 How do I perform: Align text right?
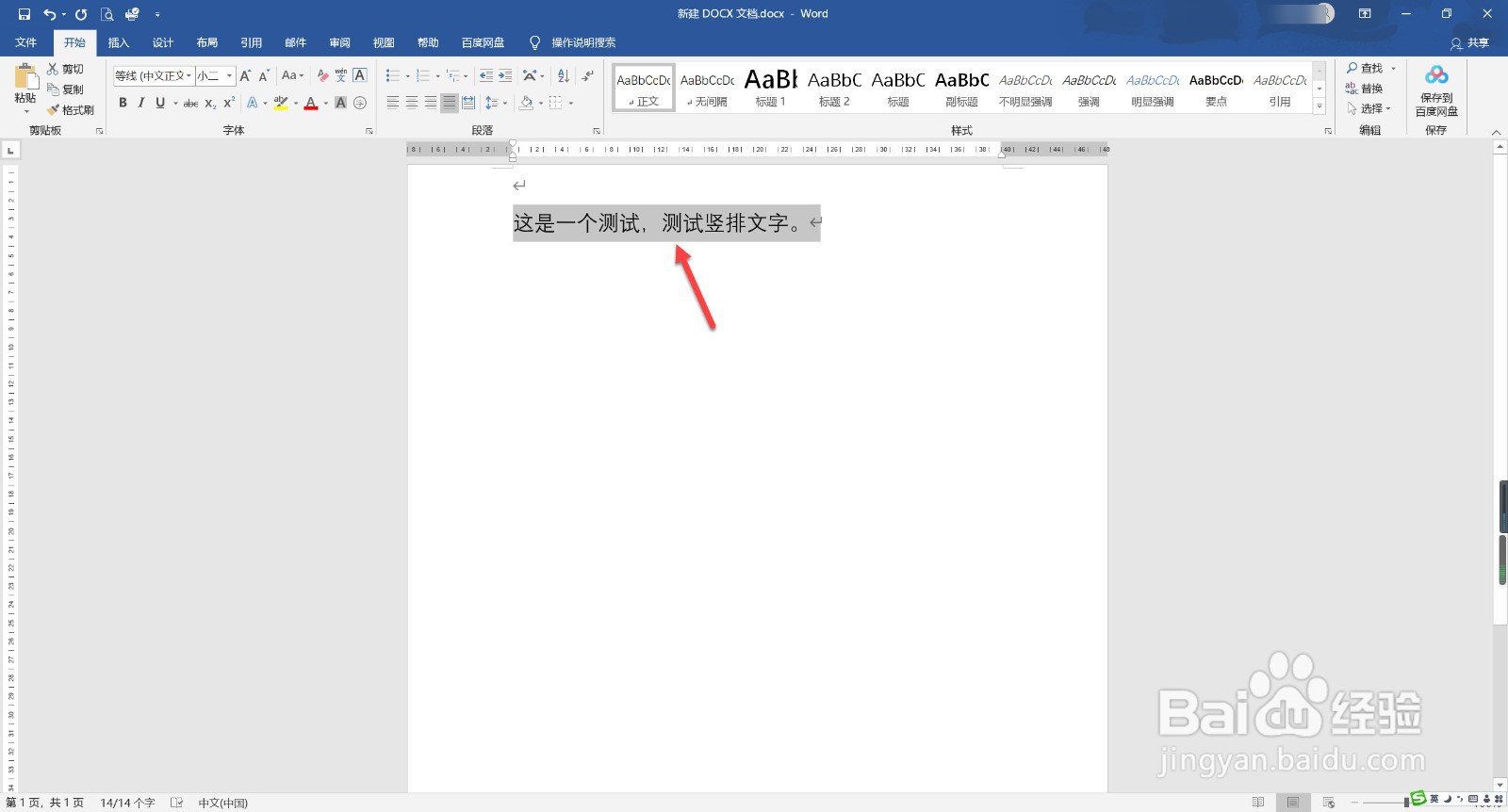(x=431, y=103)
